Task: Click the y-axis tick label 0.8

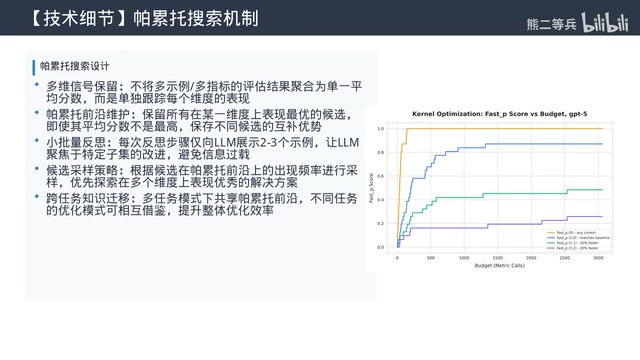Action: click(380, 152)
